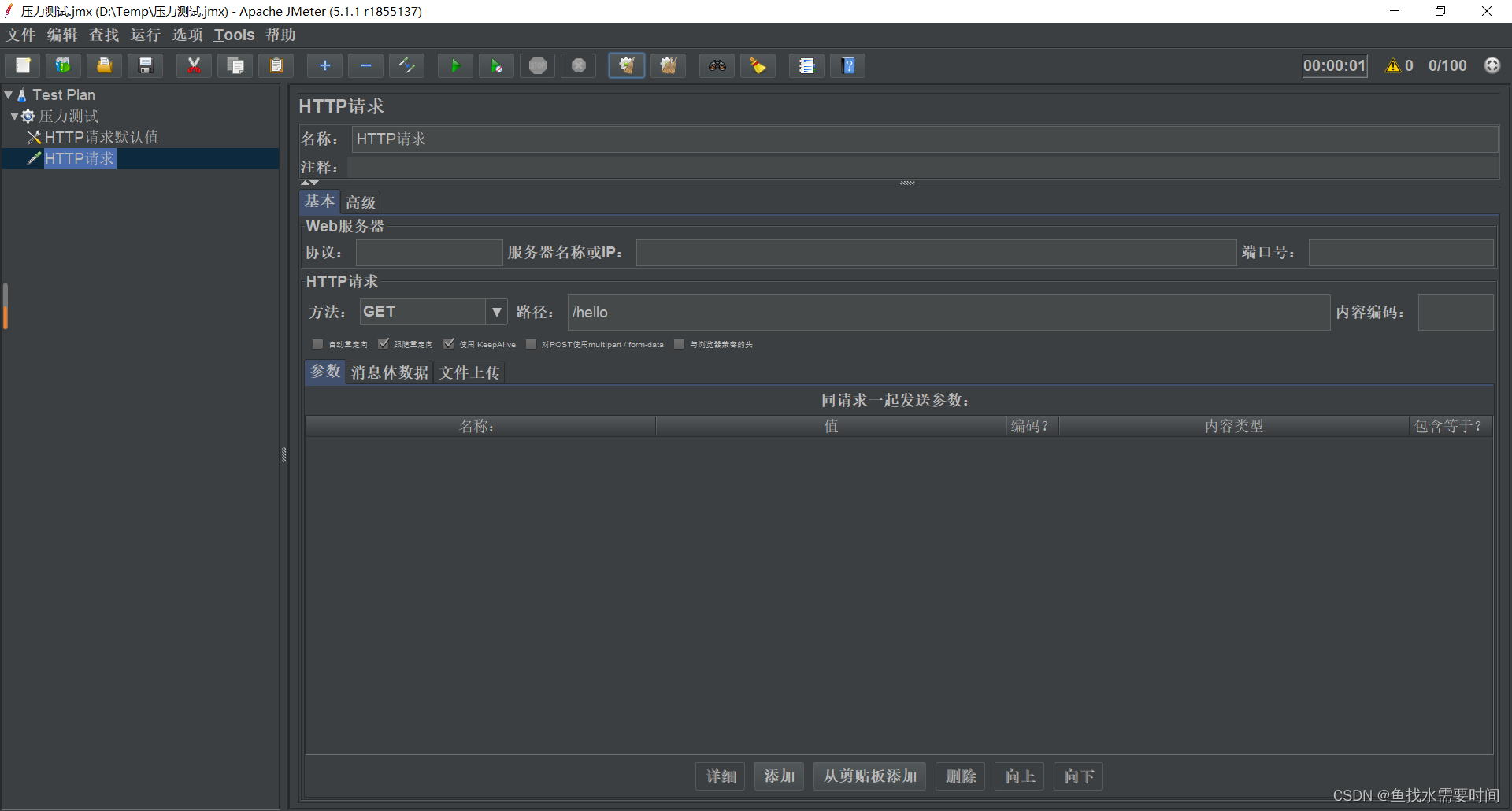This screenshot has width=1512, height=811.
Task: Open Search with binoculars icon
Action: (x=717, y=66)
